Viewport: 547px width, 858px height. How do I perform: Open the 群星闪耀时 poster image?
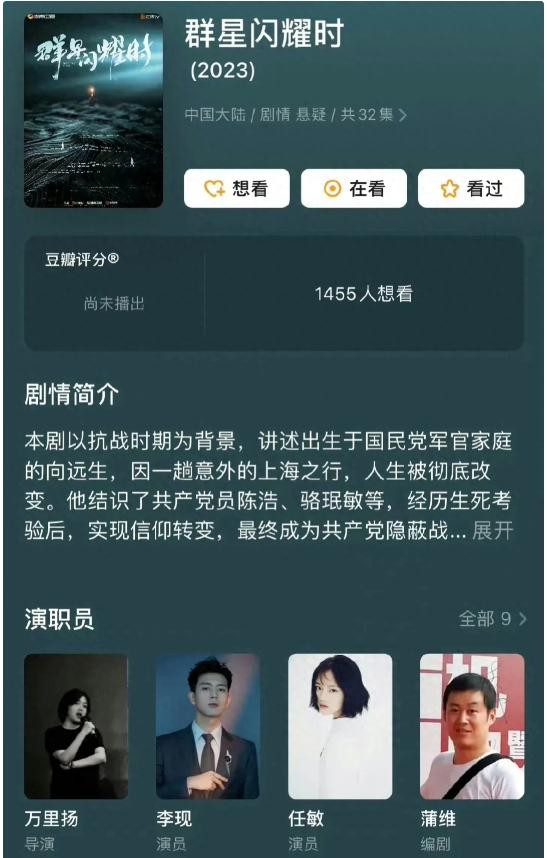tap(94, 111)
